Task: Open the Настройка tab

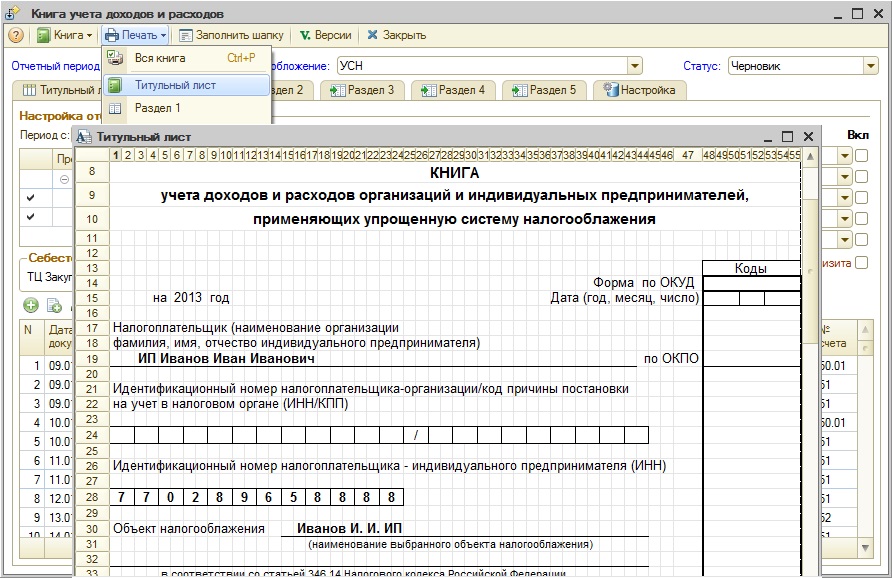Action: tap(640, 90)
